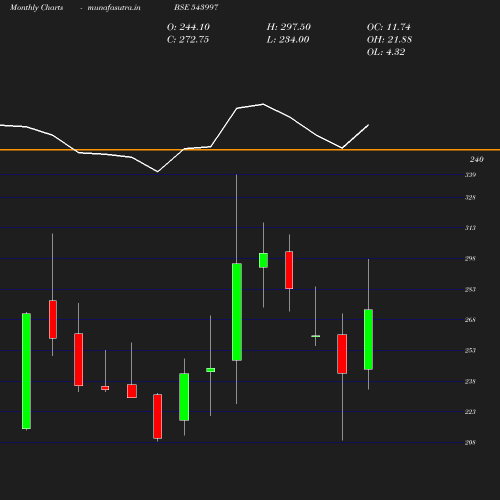Click the '283' price axis label
500x500 pixels.
[x=470, y=289]
